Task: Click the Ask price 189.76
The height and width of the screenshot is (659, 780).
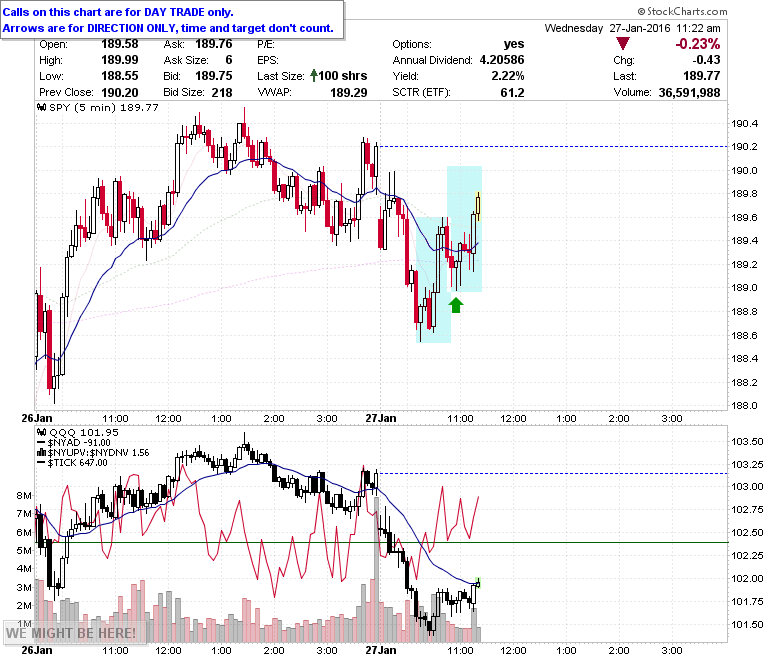Action: click(214, 44)
